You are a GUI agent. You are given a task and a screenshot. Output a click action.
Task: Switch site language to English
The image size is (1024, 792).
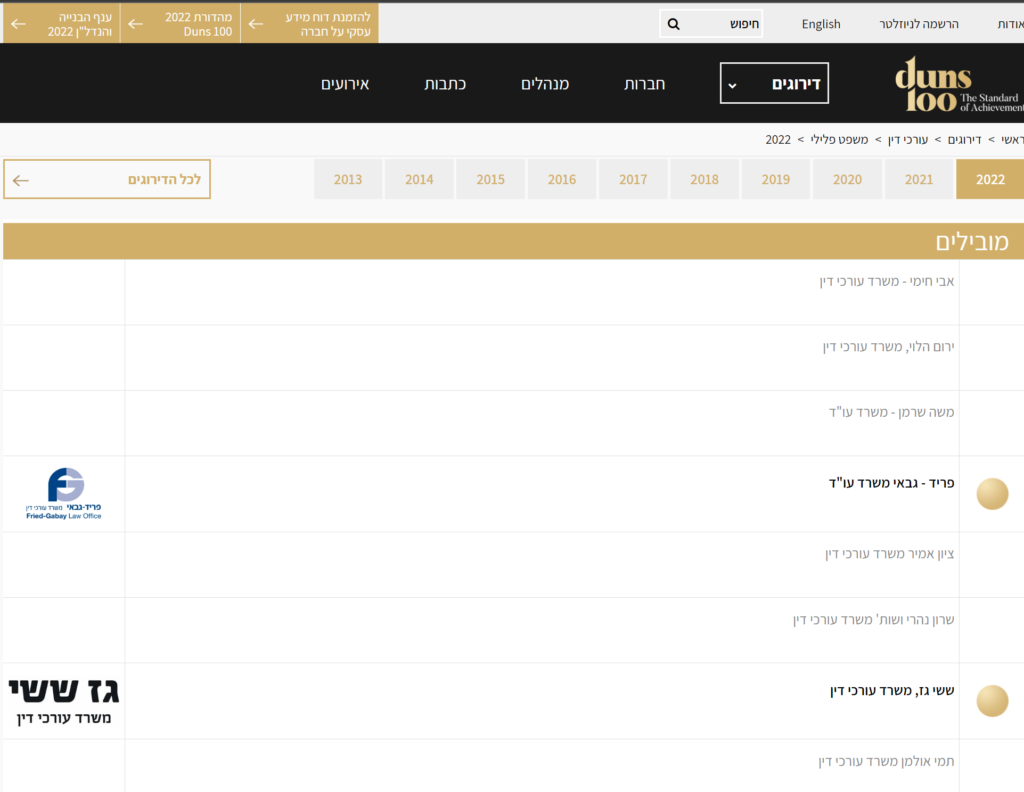pyautogui.click(x=821, y=24)
